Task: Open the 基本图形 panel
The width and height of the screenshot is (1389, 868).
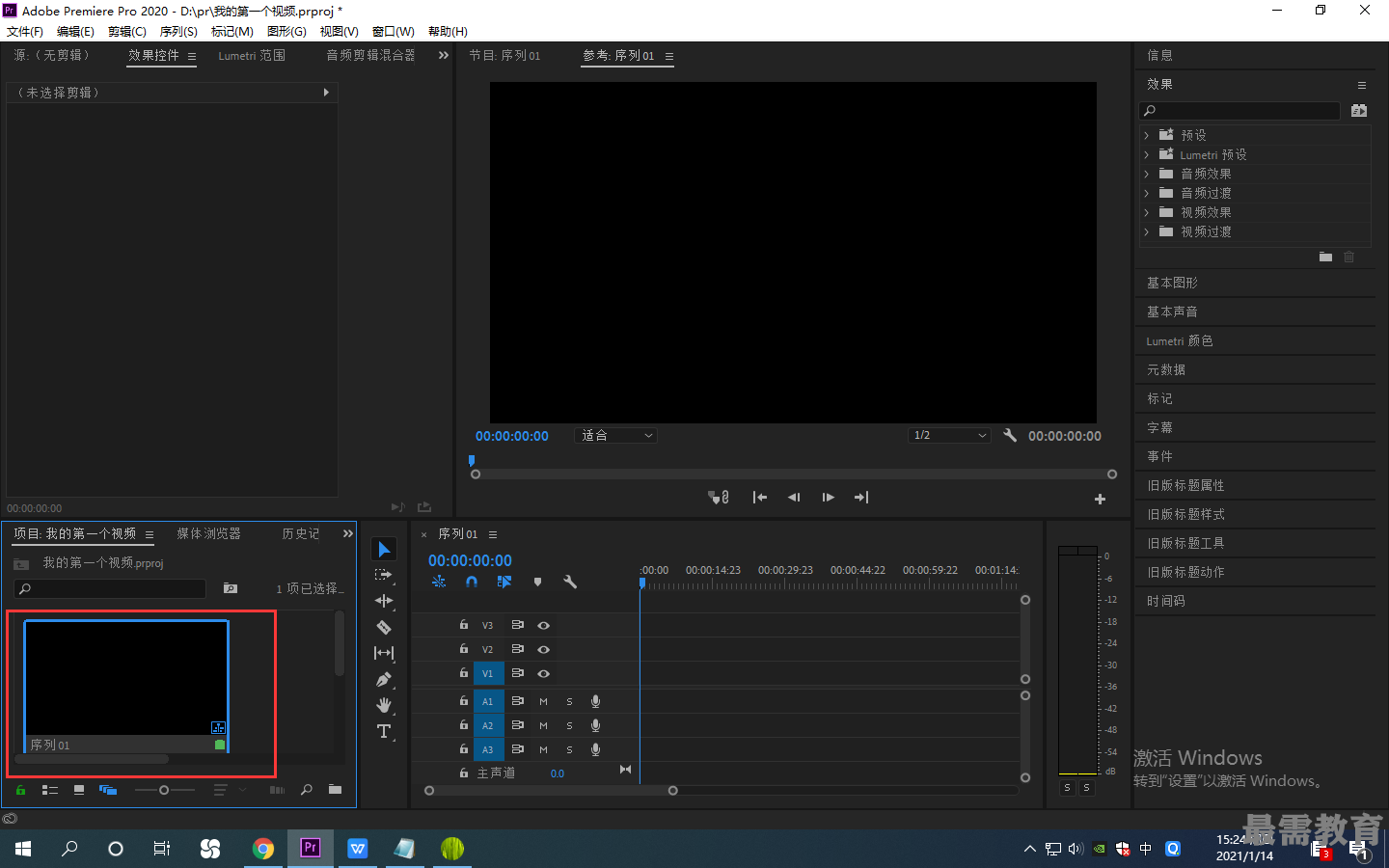Action: coord(1172,283)
